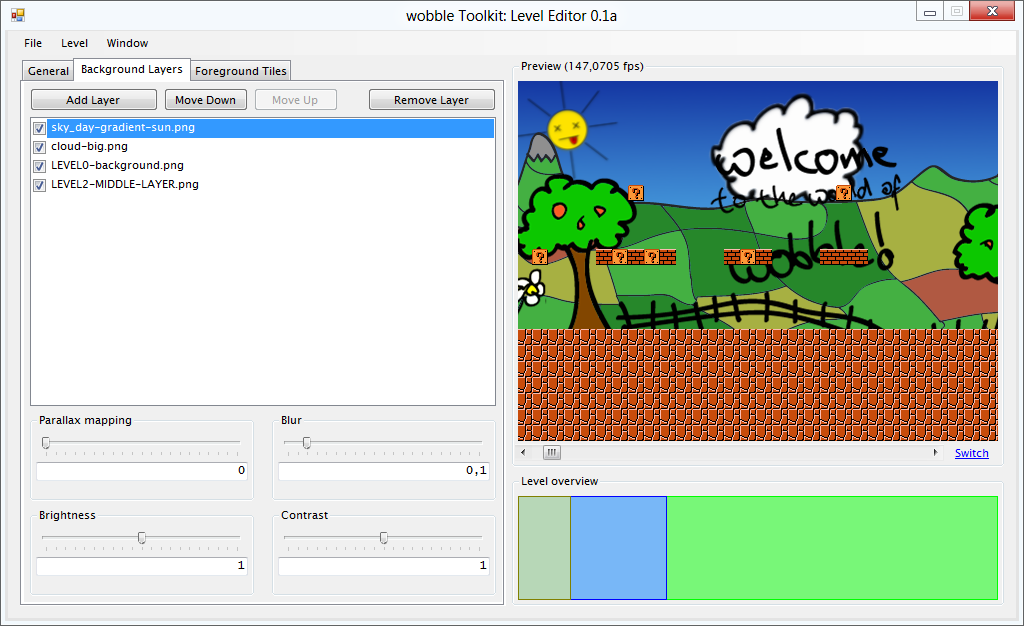Click the Contrast slider thumb
1024x626 pixels.
[x=384, y=538]
